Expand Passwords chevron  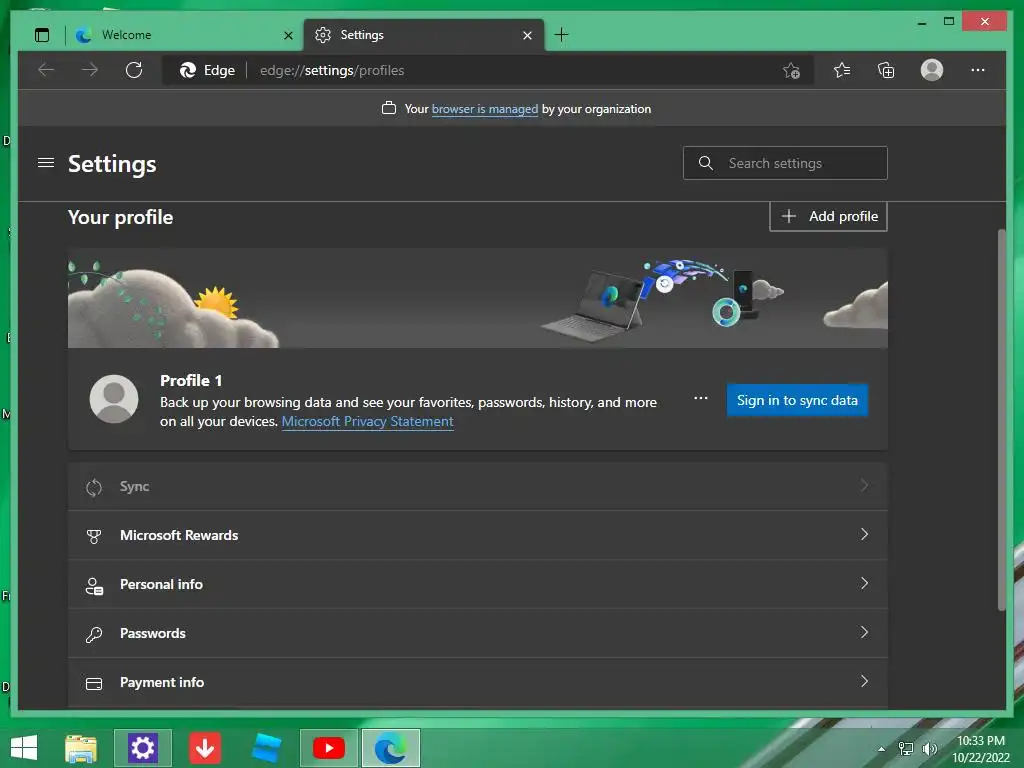coord(864,632)
